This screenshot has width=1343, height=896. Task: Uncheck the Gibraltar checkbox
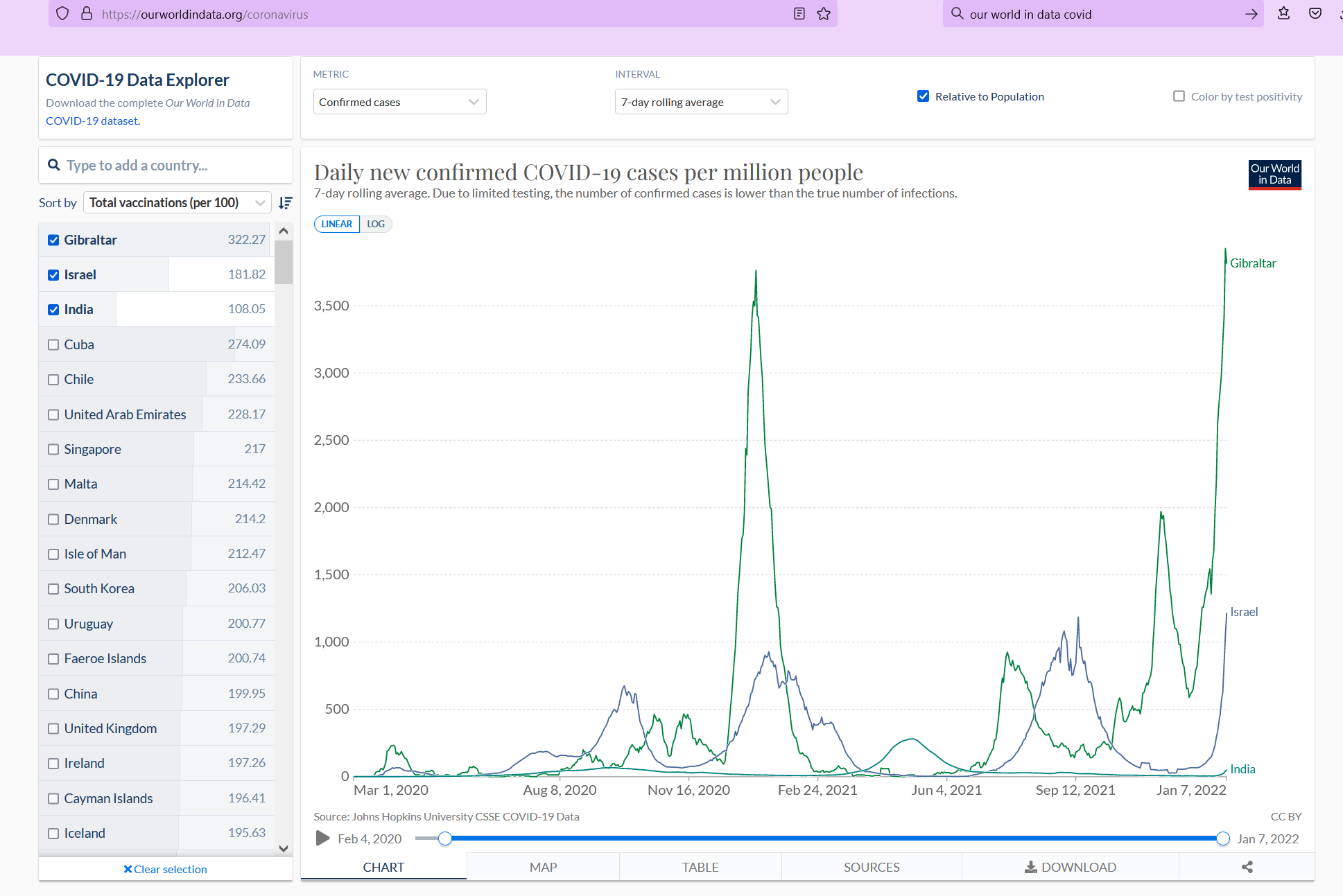click(x=53, y=240)
